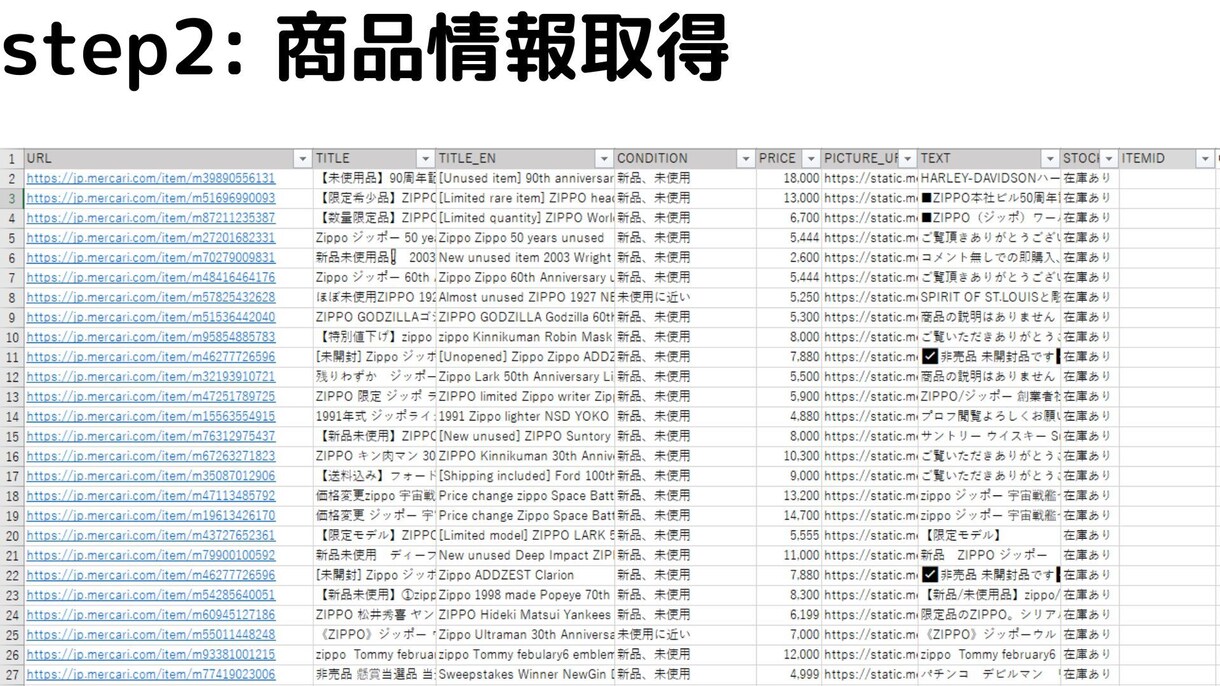1220x686 pixels.
Task: Open link ending m60945127186
Action: pos(151,615)
